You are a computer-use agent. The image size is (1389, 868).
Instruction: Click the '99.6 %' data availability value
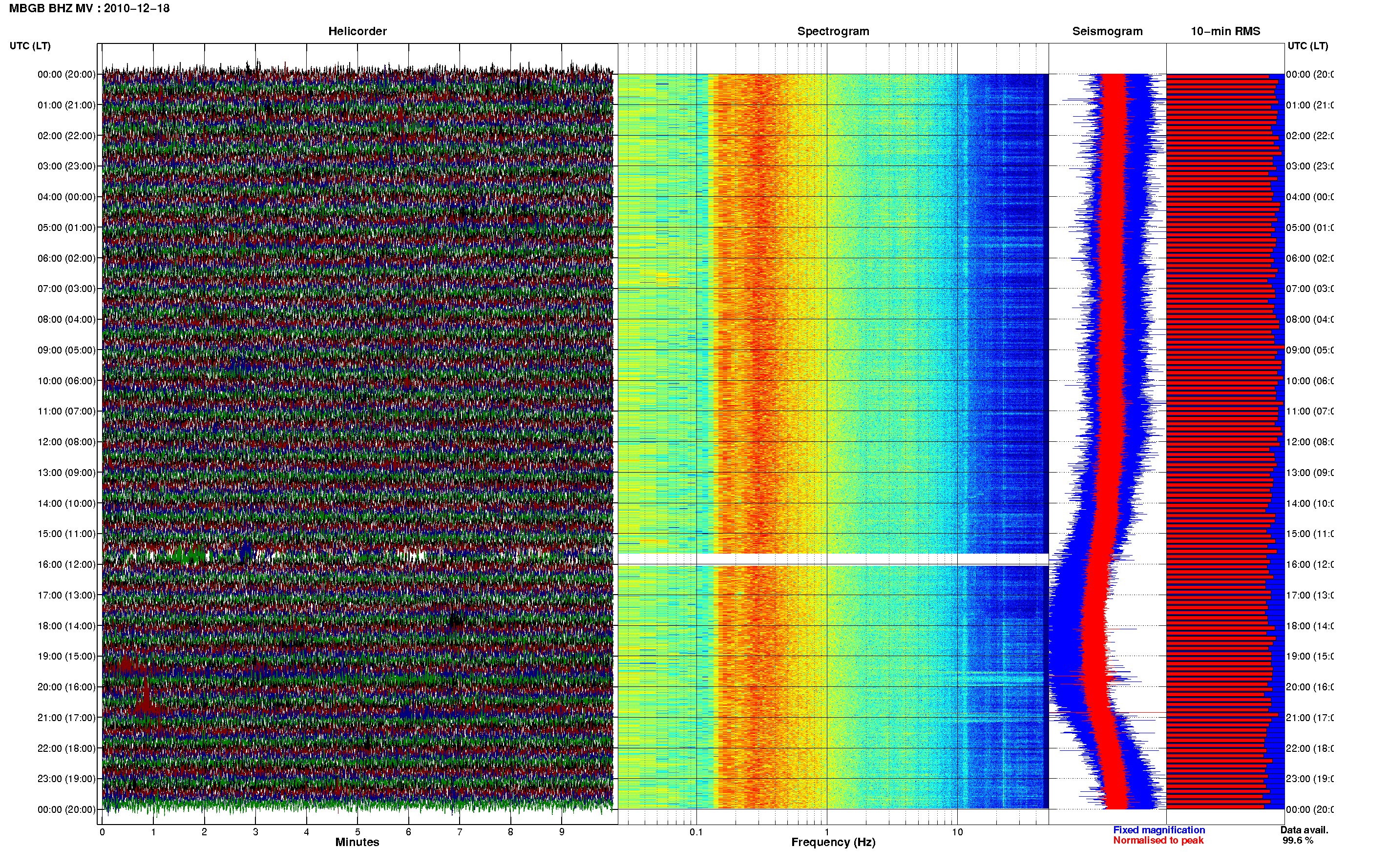(1297, 841)
